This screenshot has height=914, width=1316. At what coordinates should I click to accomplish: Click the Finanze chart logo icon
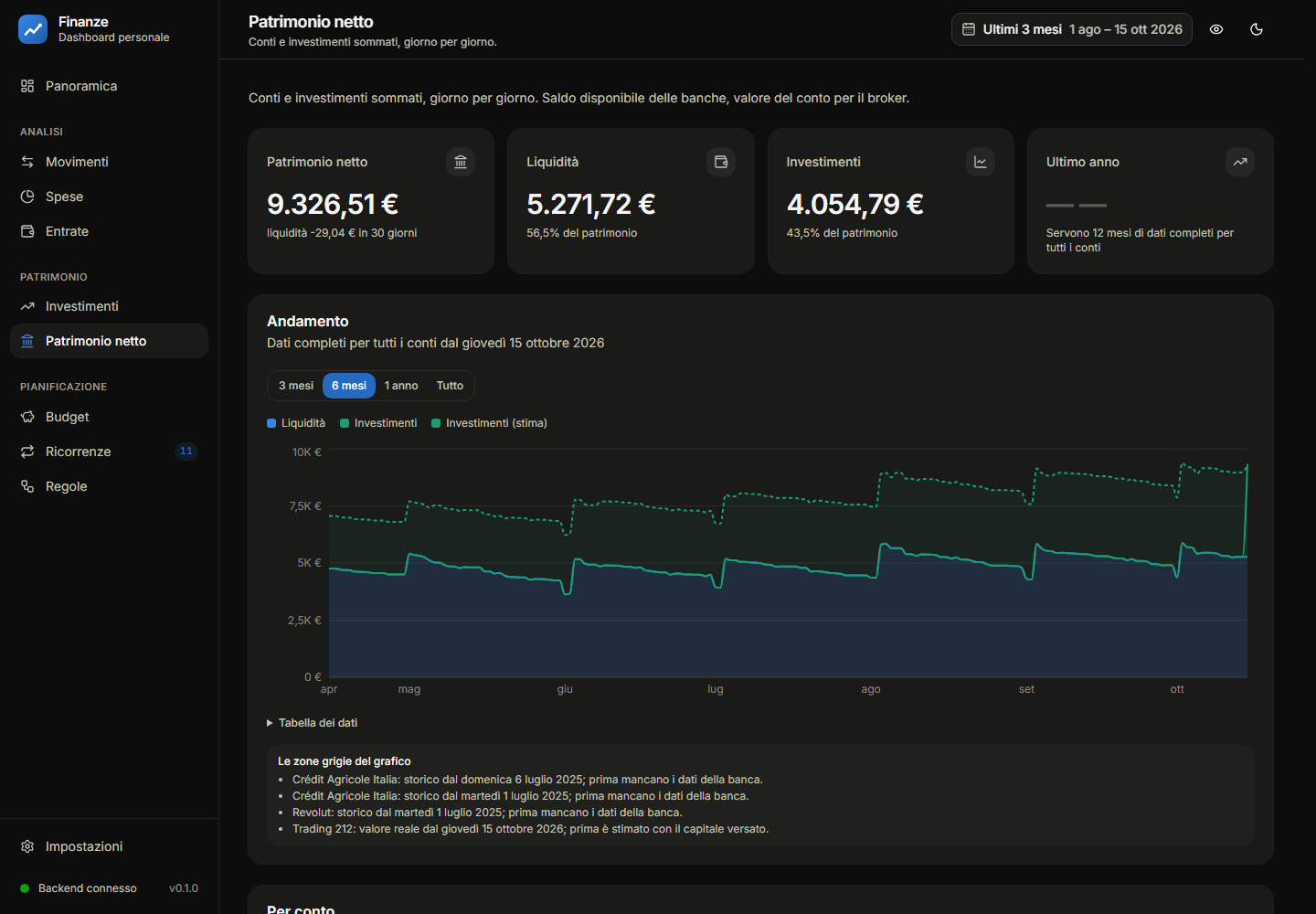click(33, 29)
